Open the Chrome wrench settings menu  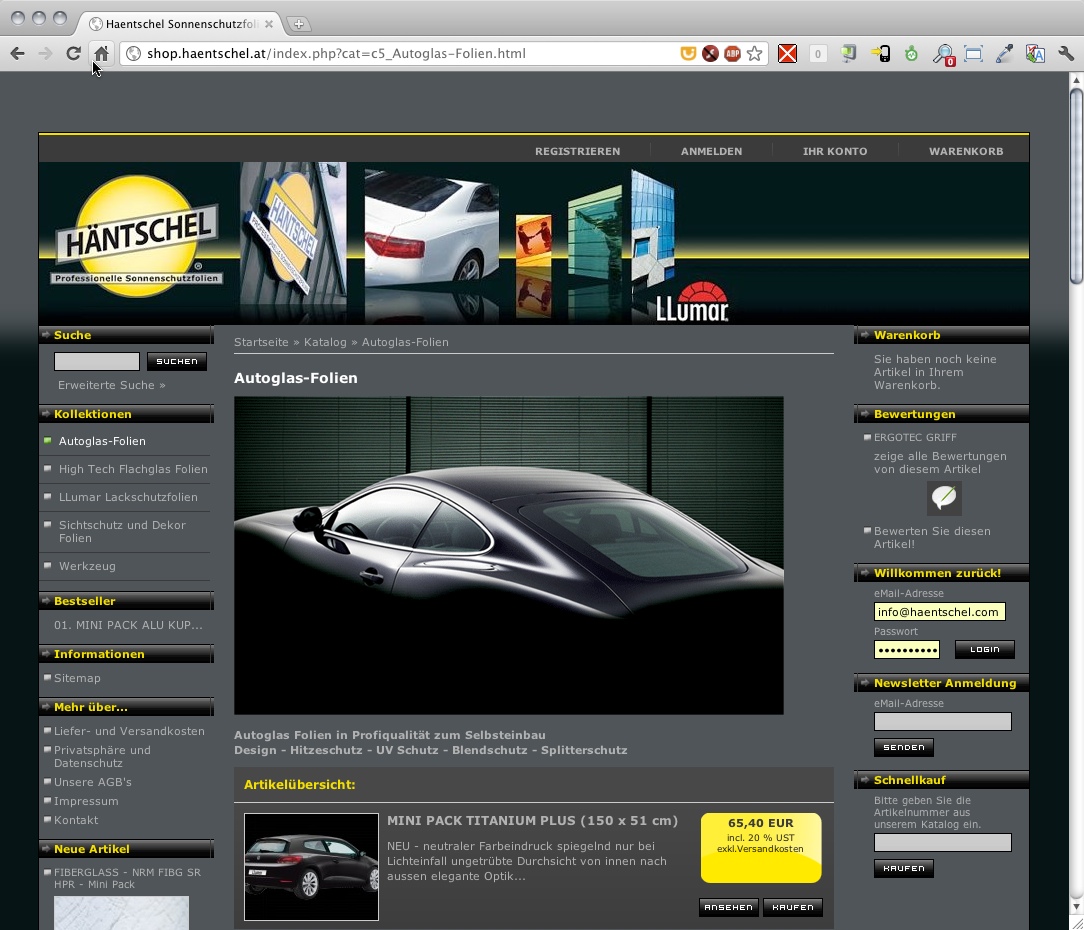[1065, 53]
